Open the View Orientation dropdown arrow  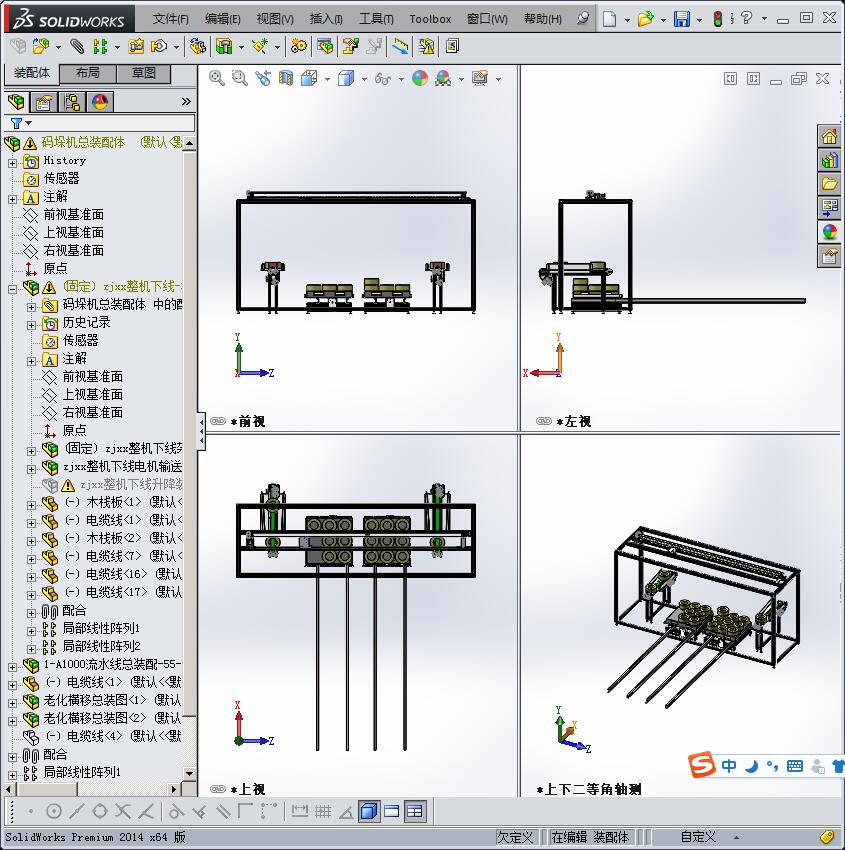[327, 79]
